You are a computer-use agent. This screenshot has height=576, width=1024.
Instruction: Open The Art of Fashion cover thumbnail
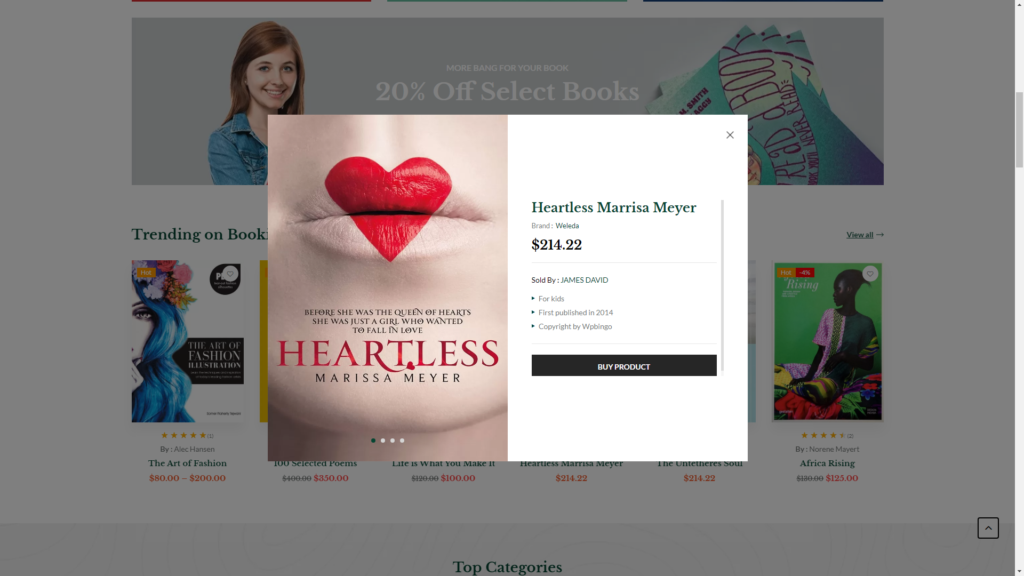(187, 341)
